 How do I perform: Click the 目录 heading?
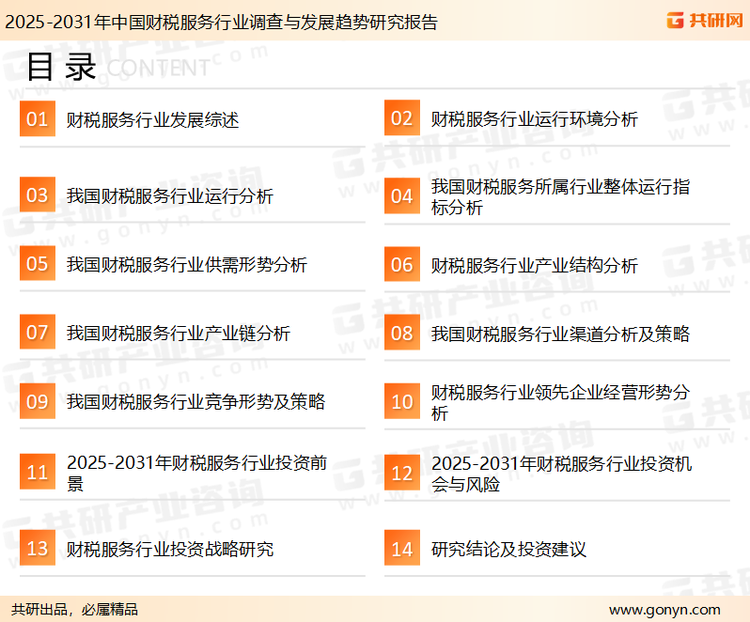pos(61,67)
